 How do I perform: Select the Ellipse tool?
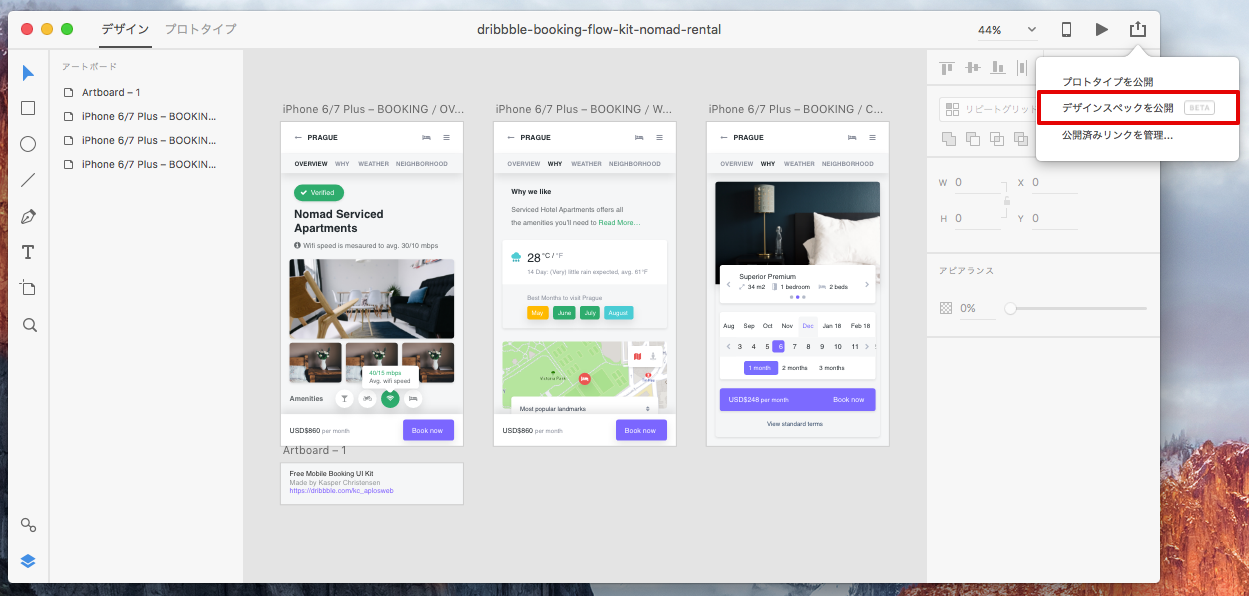28,144
